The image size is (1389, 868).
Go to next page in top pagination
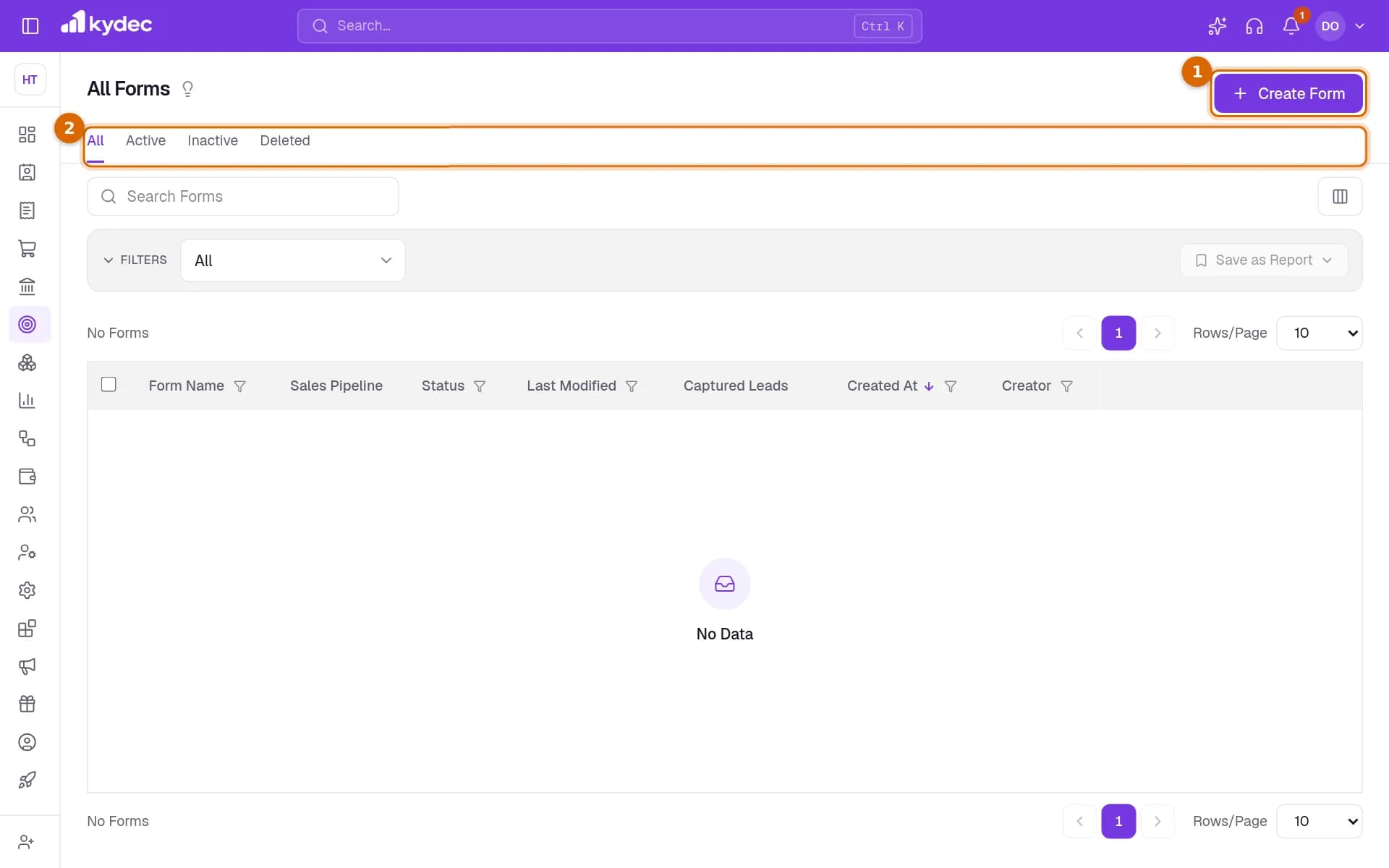point(1157,333)
